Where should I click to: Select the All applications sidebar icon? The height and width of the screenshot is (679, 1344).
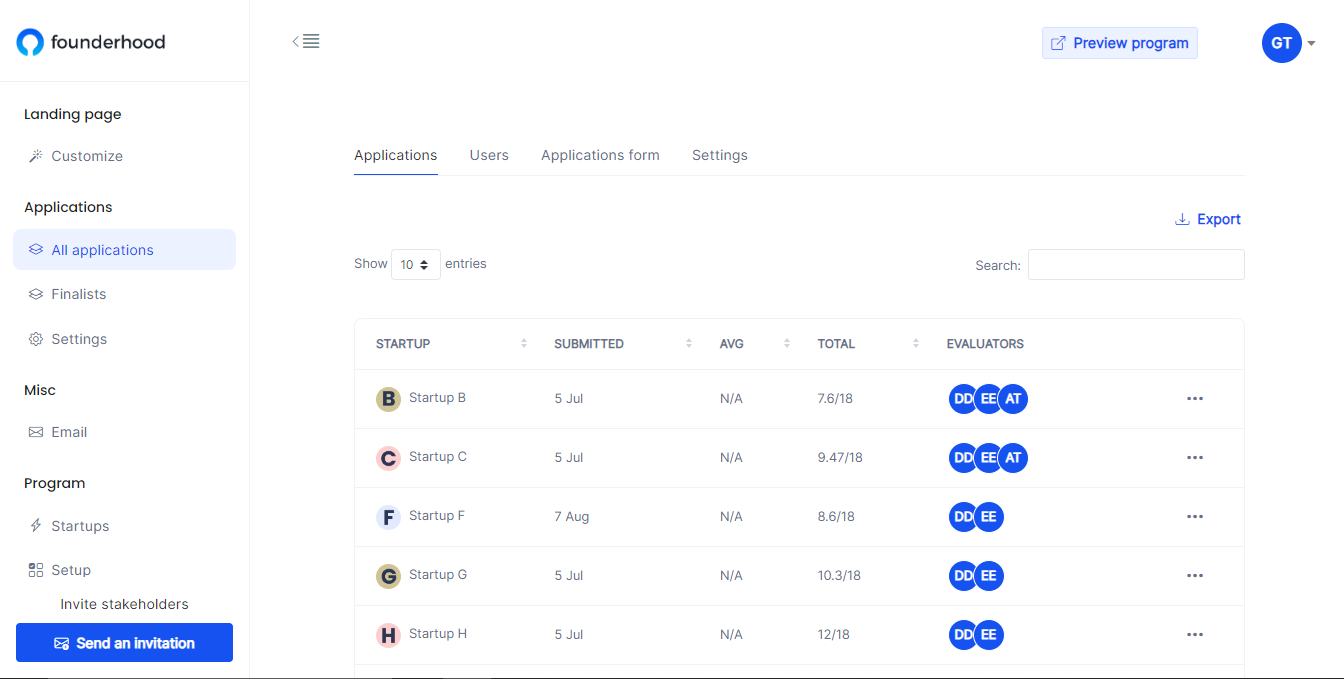[x=37, y=249]
